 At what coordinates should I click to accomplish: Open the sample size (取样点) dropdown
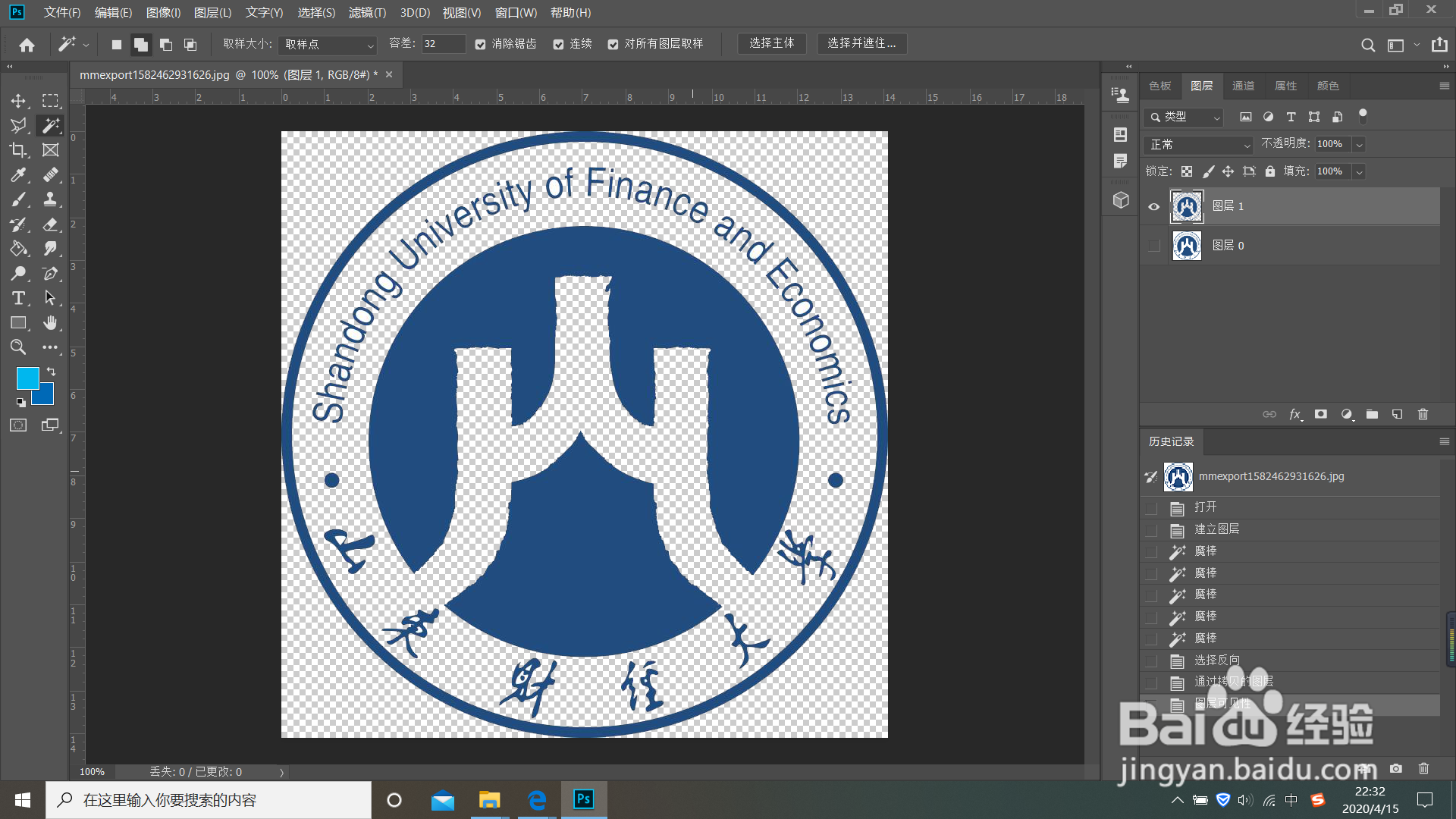click(x=328, y=45)
